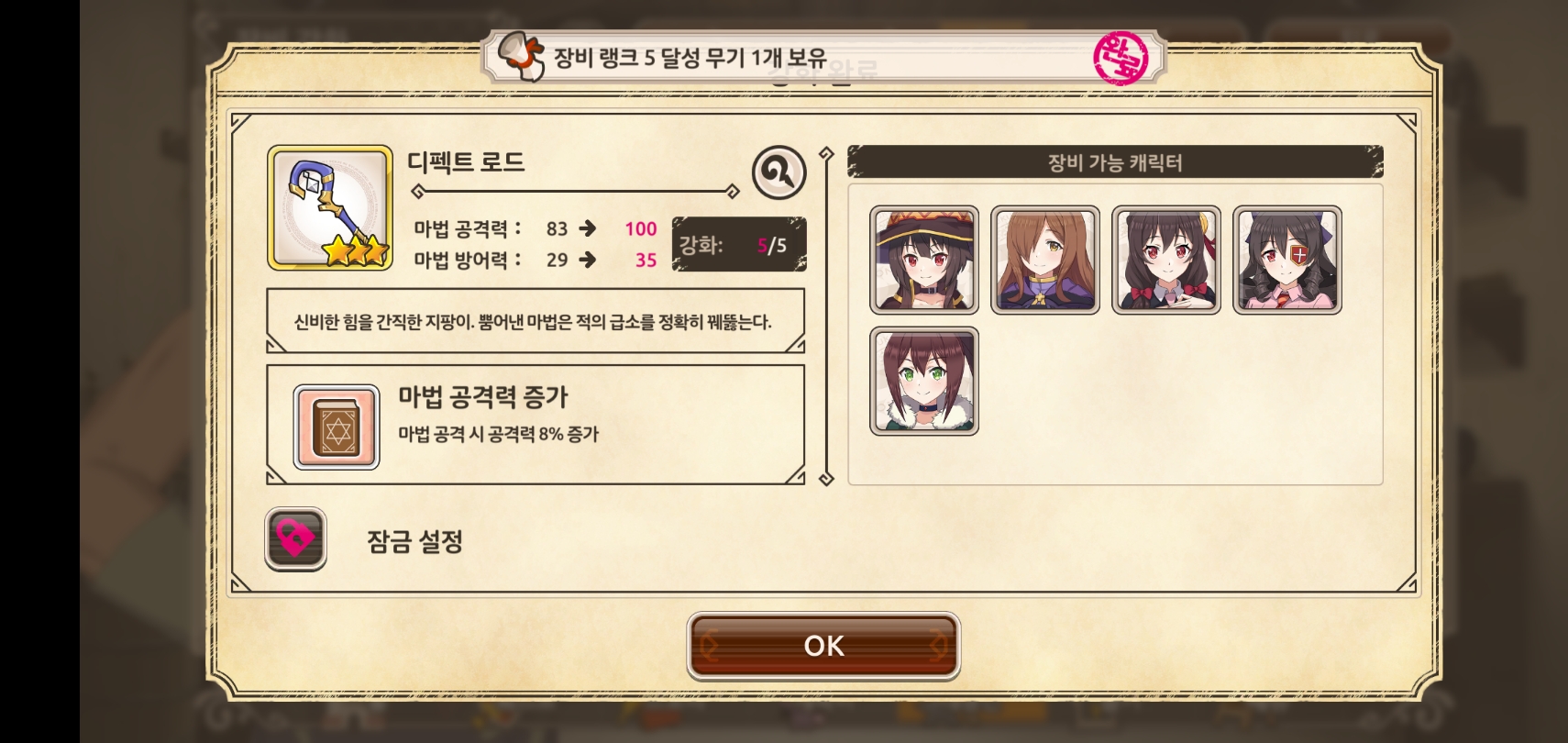
Task: Click the magnifying glass detail icon
Action: [778, 172]
